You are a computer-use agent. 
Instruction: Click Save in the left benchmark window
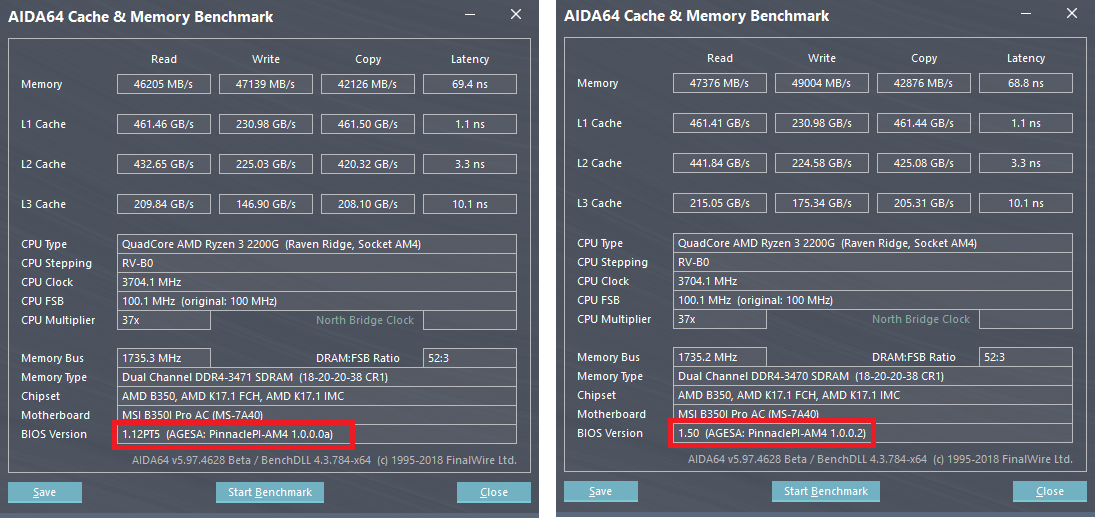click(x=45, y=492)
